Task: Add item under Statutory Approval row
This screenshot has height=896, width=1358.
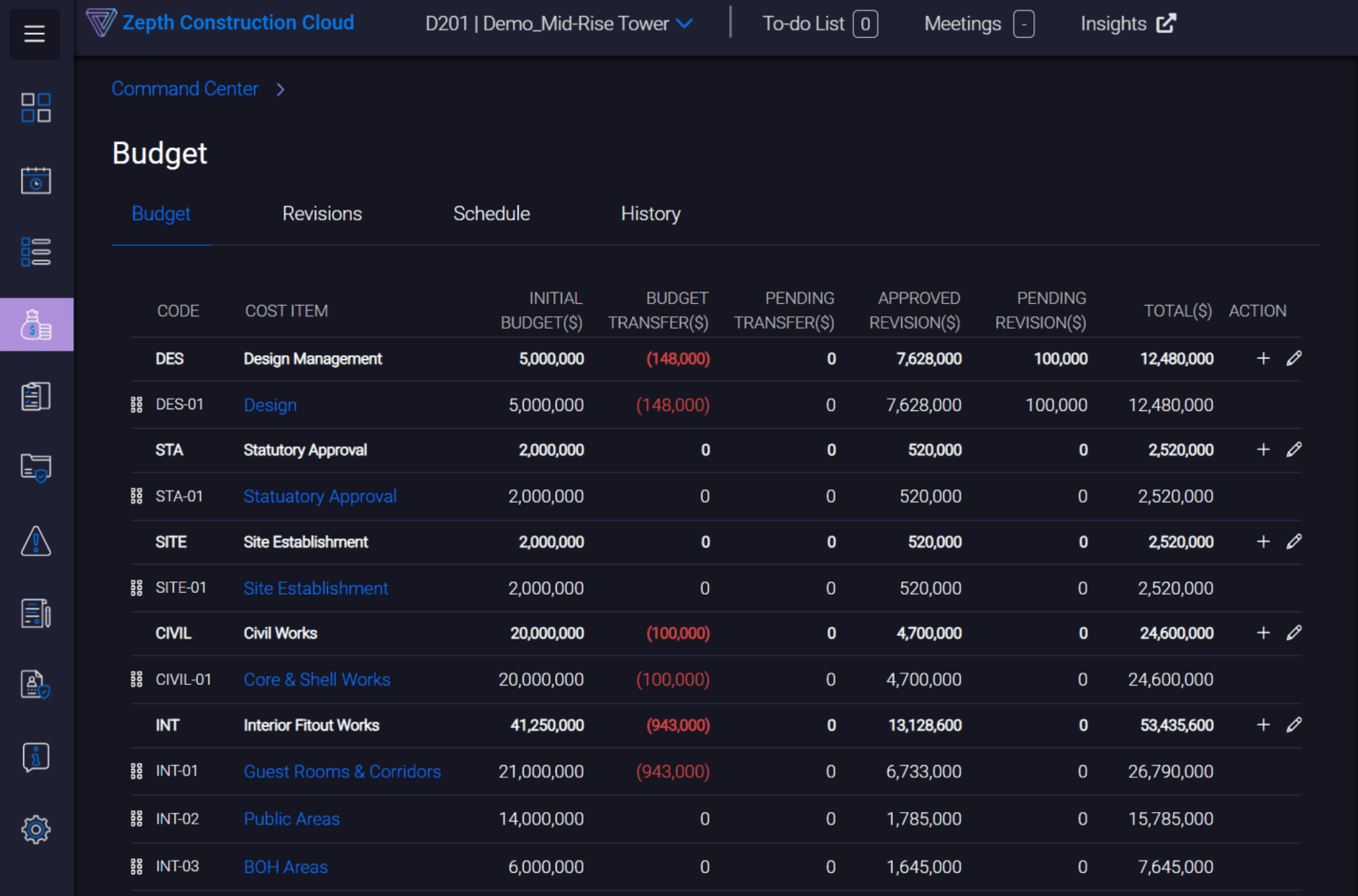Action: 1263,450
